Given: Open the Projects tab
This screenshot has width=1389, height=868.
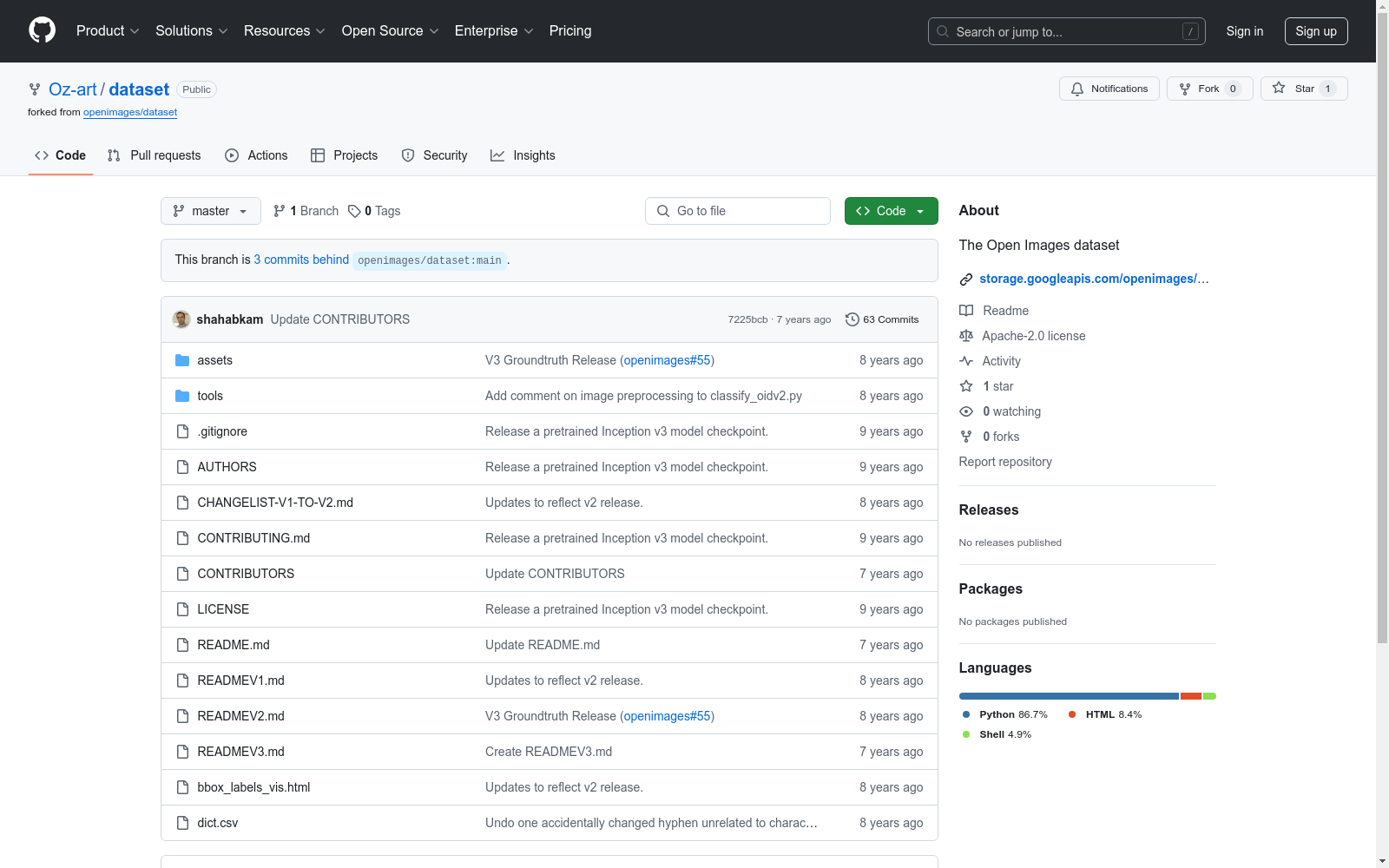Looking at the screenshot, I should pos(345,155).
